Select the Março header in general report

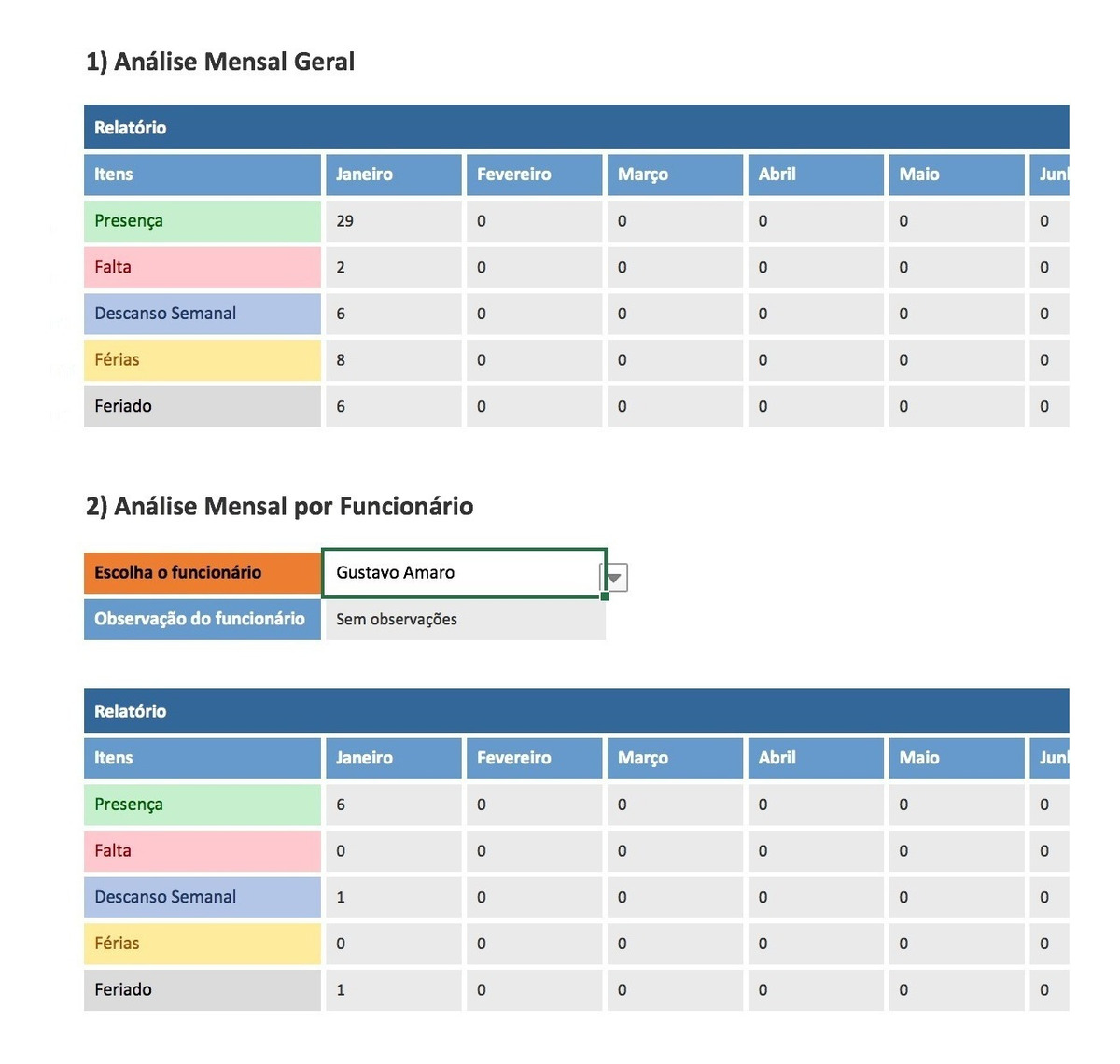point(675,175)
